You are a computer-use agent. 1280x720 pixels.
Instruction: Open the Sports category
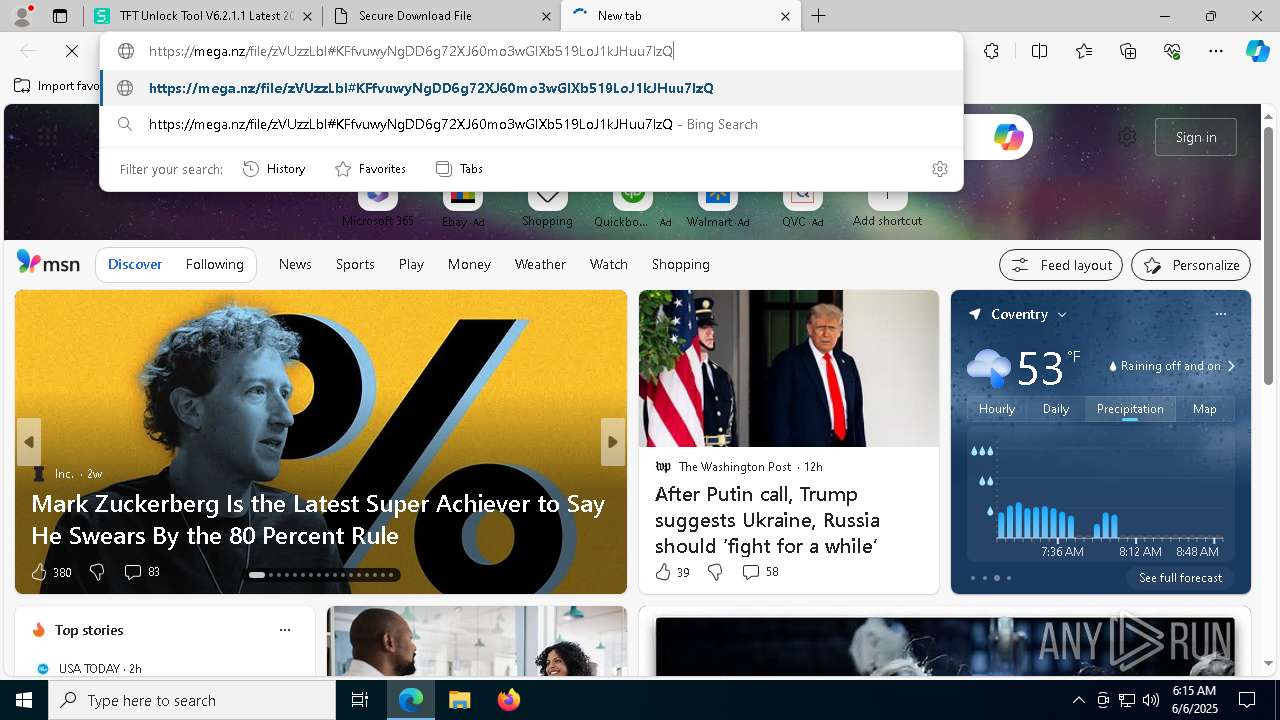(x=355, y=264)
